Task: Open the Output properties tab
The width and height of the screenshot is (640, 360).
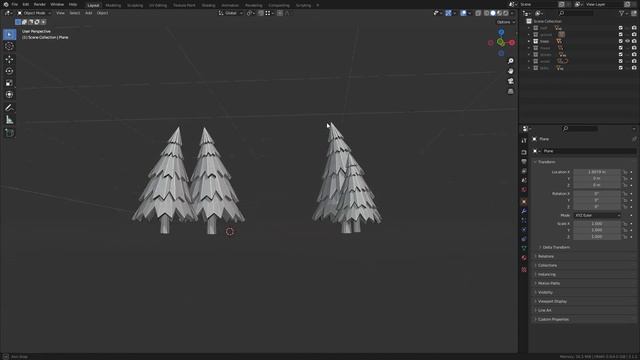Action: click(x=524, y=162)
